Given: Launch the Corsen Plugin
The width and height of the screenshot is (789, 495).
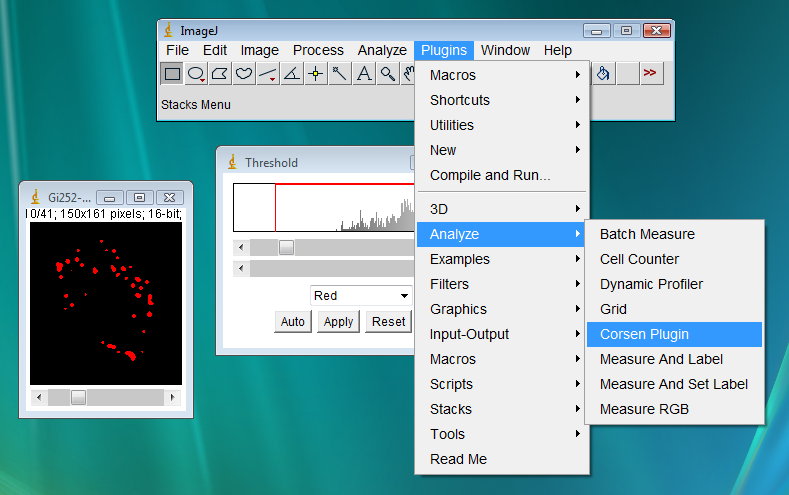Looking at the screenshot, I should pos(674,334).
